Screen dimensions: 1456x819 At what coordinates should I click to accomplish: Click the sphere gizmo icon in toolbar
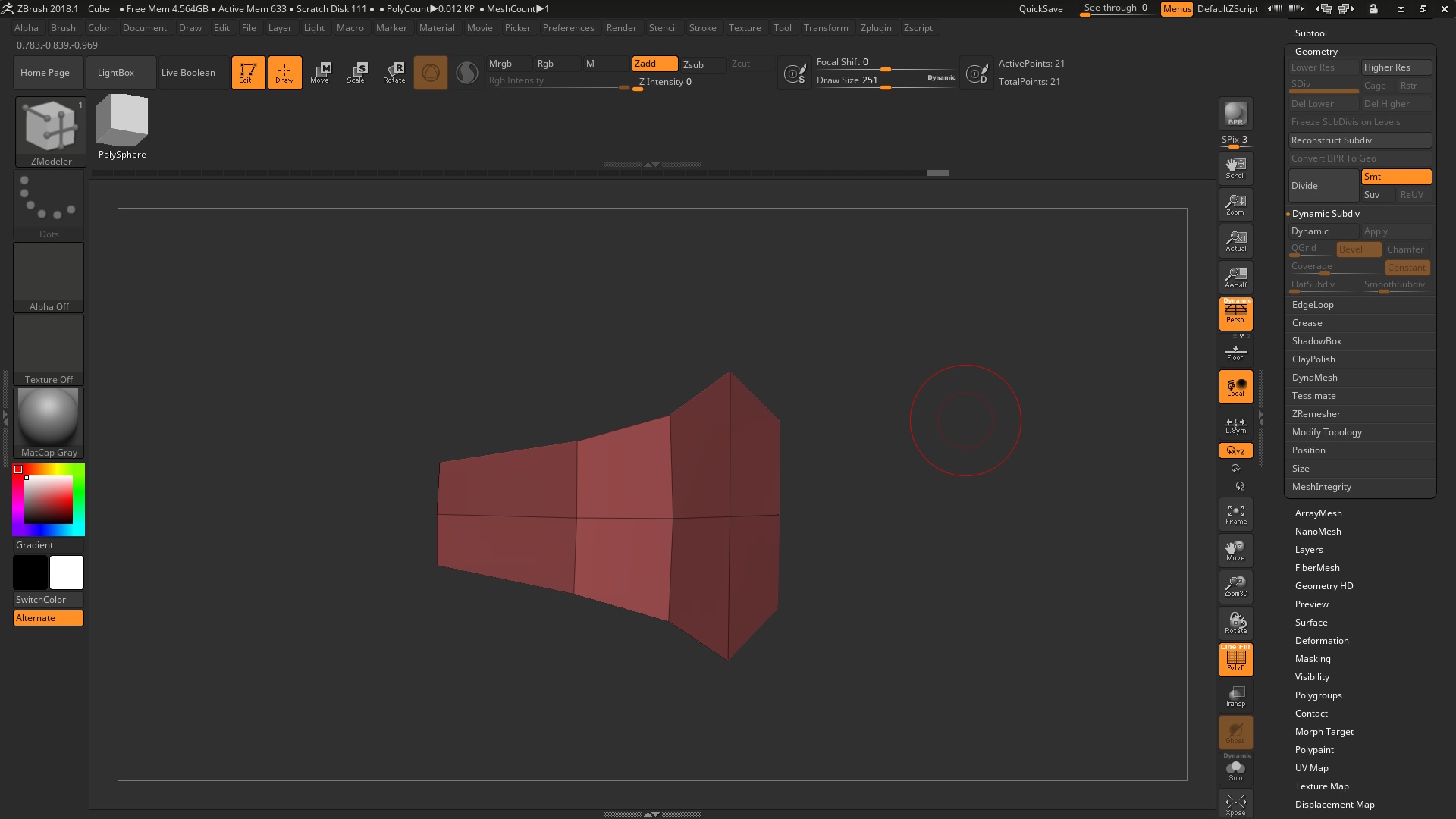click(431, 73)
